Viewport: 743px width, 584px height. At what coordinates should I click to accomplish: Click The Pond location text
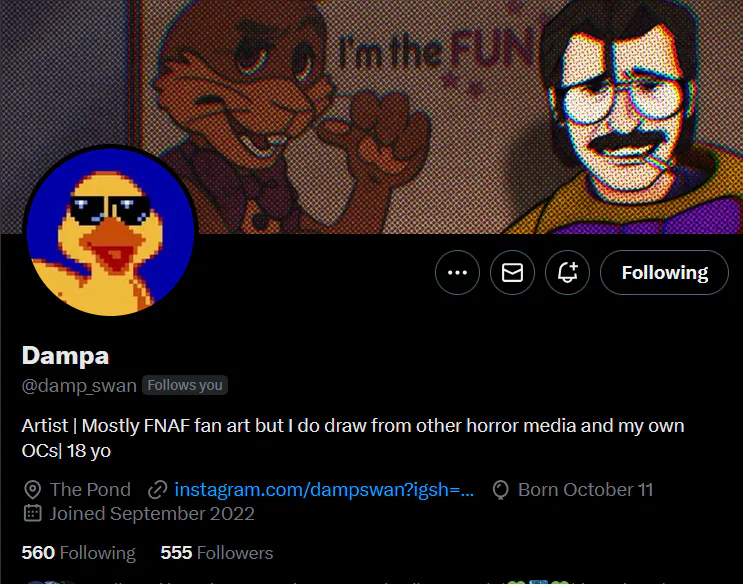[90, 490]
